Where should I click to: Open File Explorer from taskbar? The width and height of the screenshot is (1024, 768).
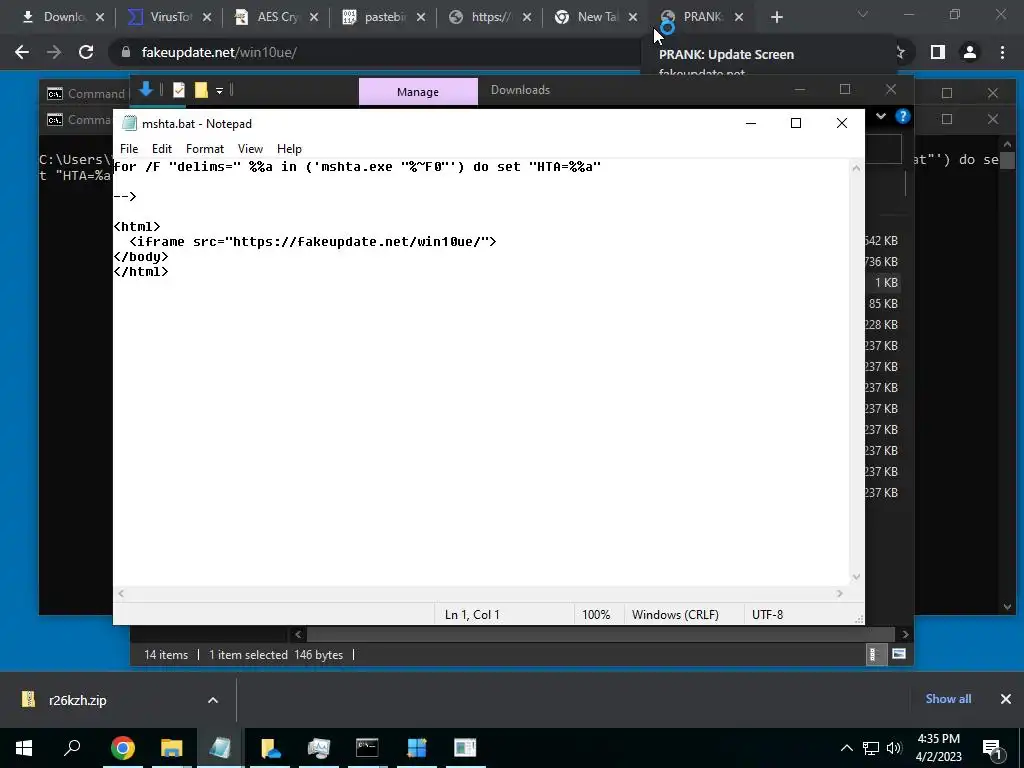point(172,748)
